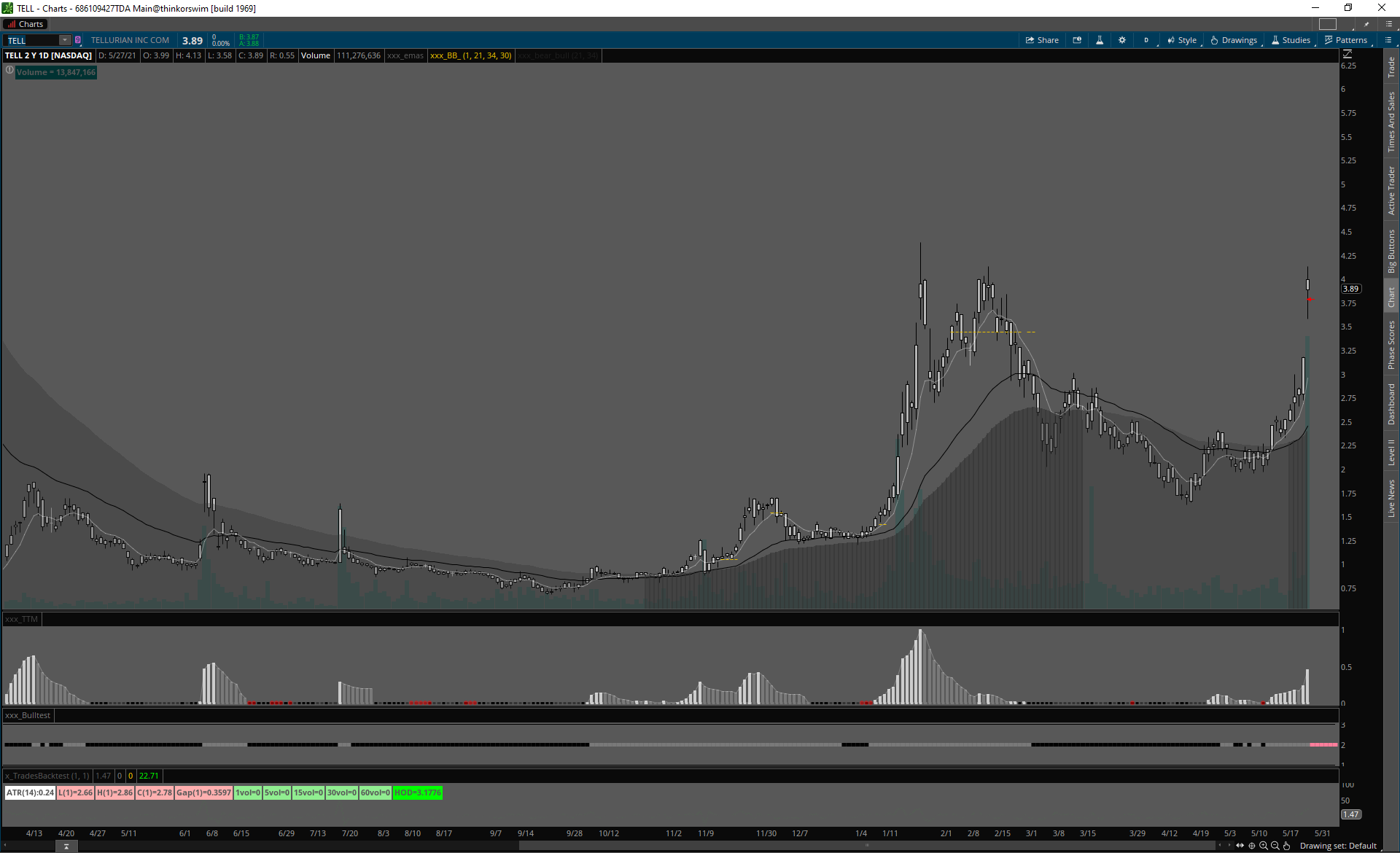Image resolution: width=1400 pixels, height=853 pixels.
Task: Open the TELL symbol dropdown arrow
Action: click(x=65, y=40)
